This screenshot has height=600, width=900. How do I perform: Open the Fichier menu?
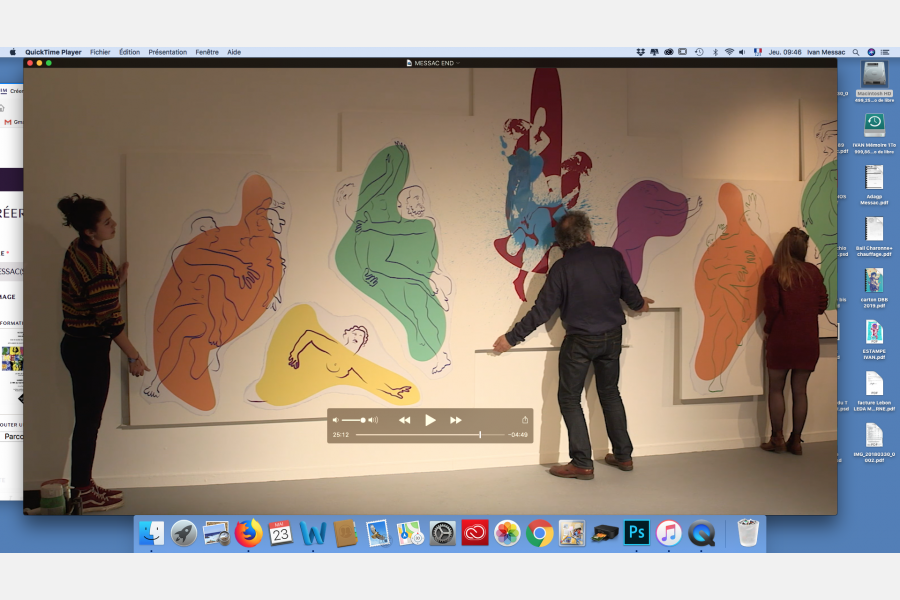coord(100,52)
